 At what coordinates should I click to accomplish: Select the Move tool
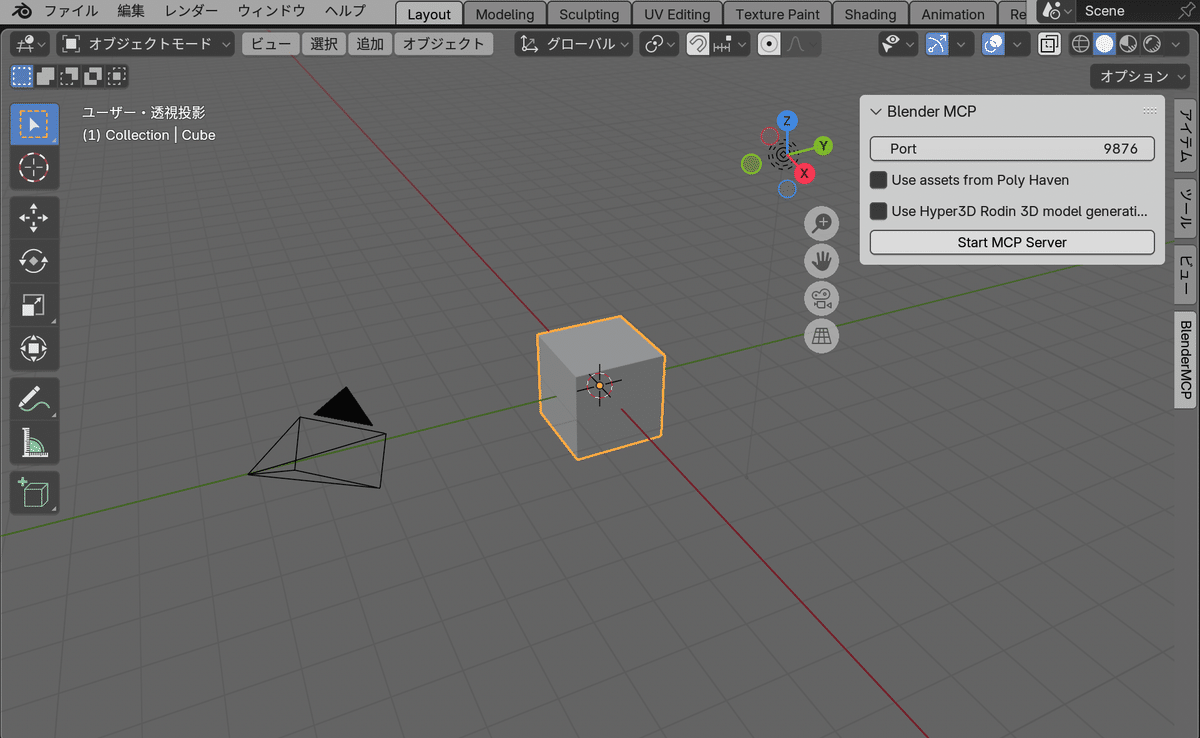[34, 217]
